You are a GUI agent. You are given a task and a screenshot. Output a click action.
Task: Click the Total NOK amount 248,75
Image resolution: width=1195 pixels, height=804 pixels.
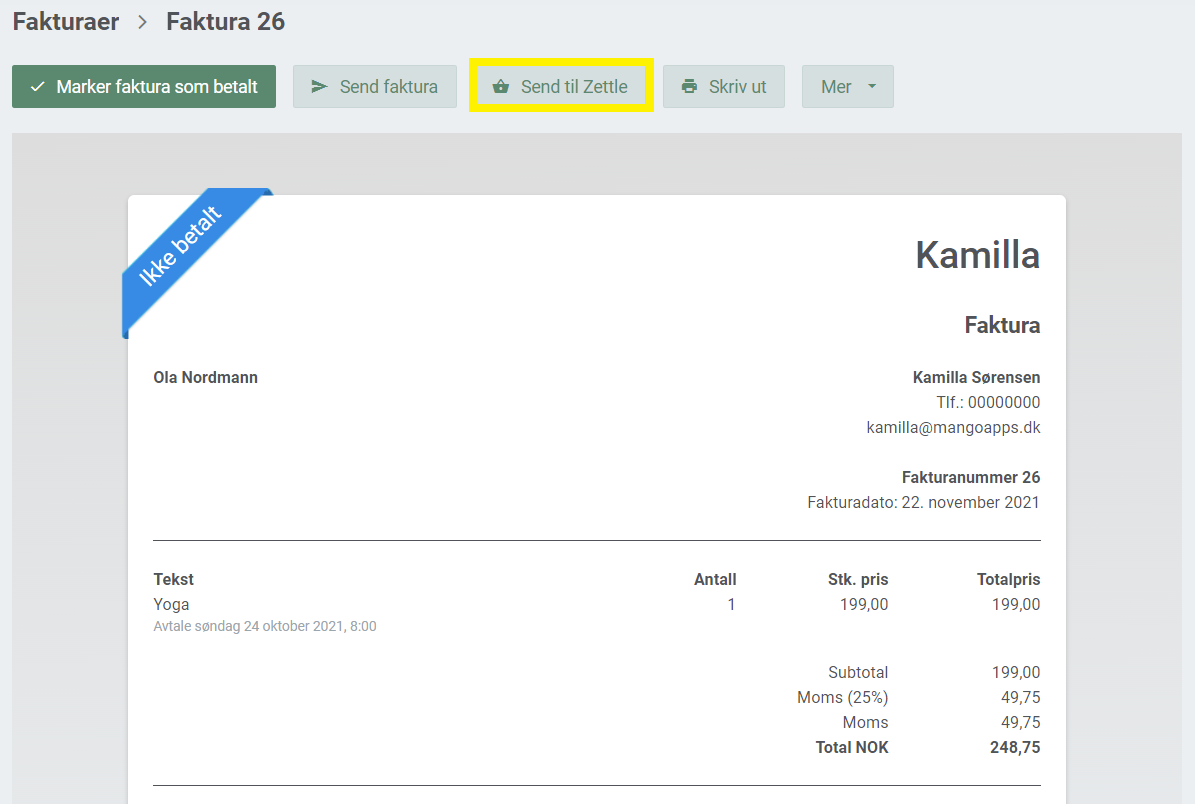(1015, 747)
